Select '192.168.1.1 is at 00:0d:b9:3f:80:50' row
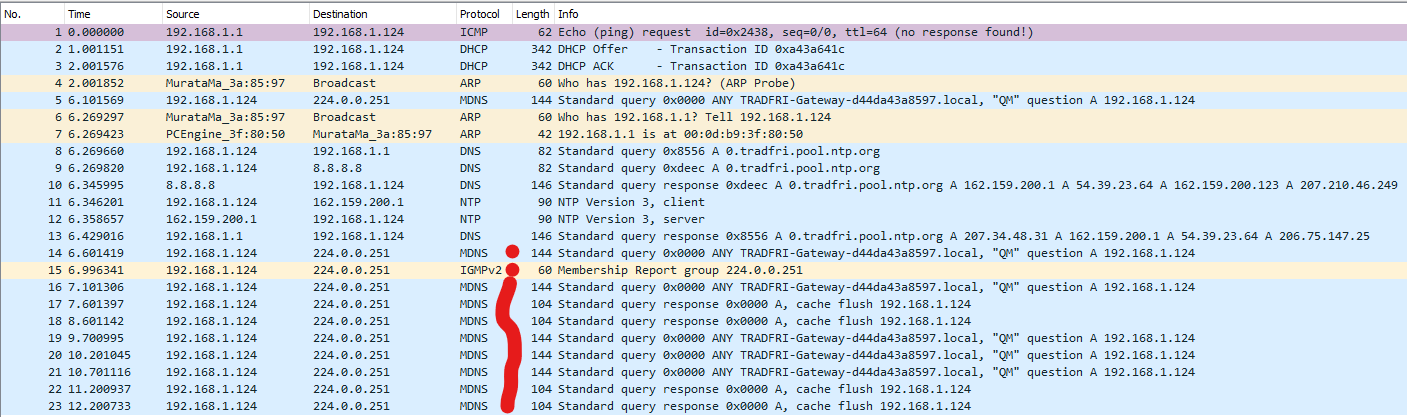Image resolution: width=1407 pixels, height=417 pixels. (703, 134)
